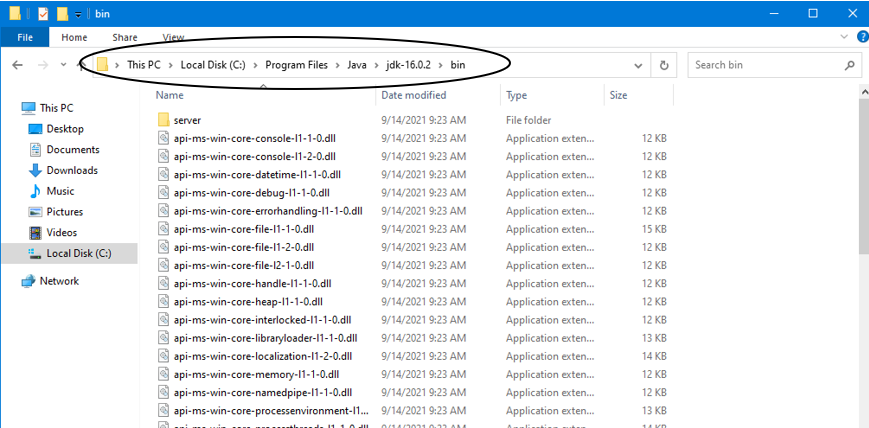The height and width of the screenshot is (428, 869).
Task: Select api-ms-win-core-datetime-l1-1-0.dll file
Action: click(x=257, y=175)
